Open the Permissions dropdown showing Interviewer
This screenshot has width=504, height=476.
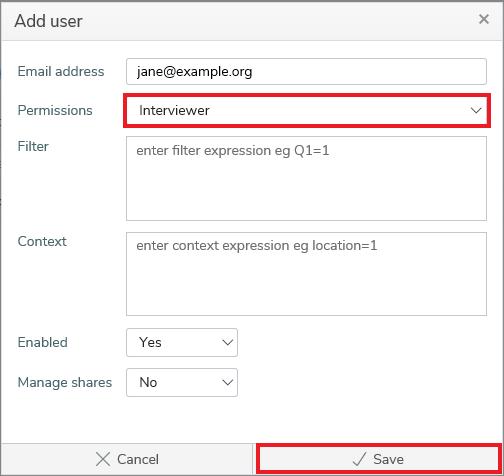click(x=307, y=110)
